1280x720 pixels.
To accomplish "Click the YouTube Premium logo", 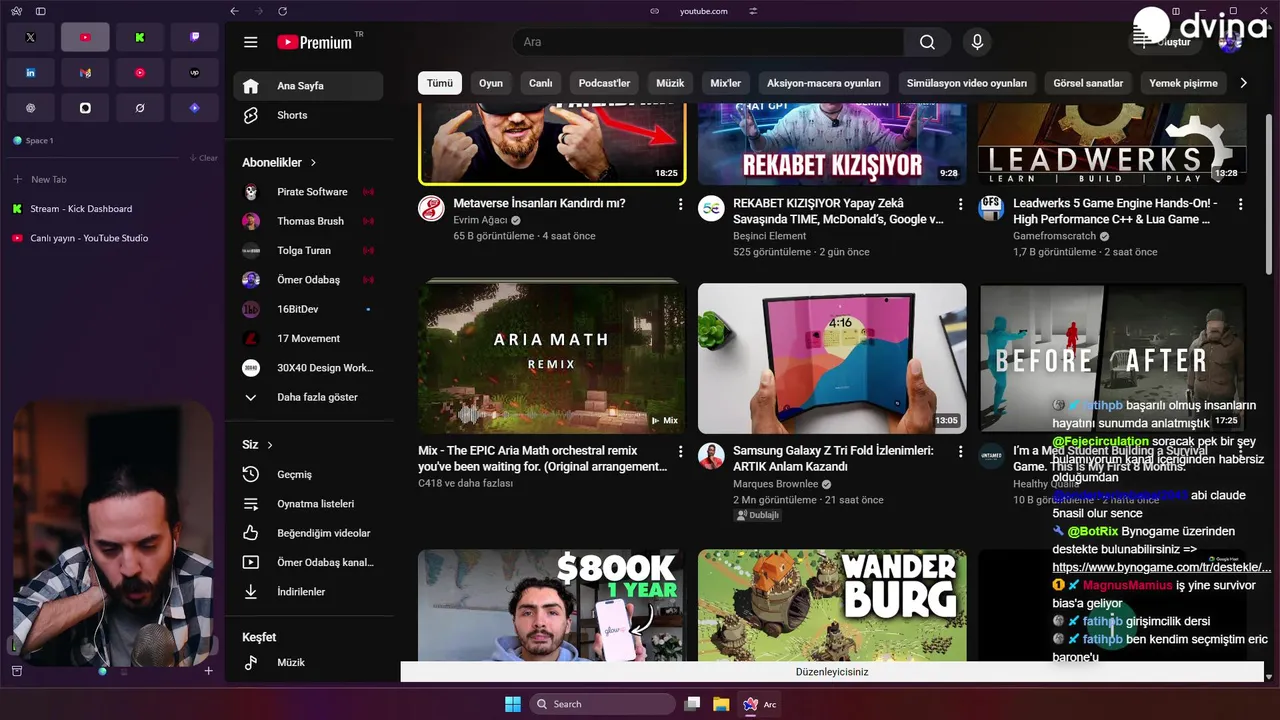I will pyautogui.click(x=314, y=42).
